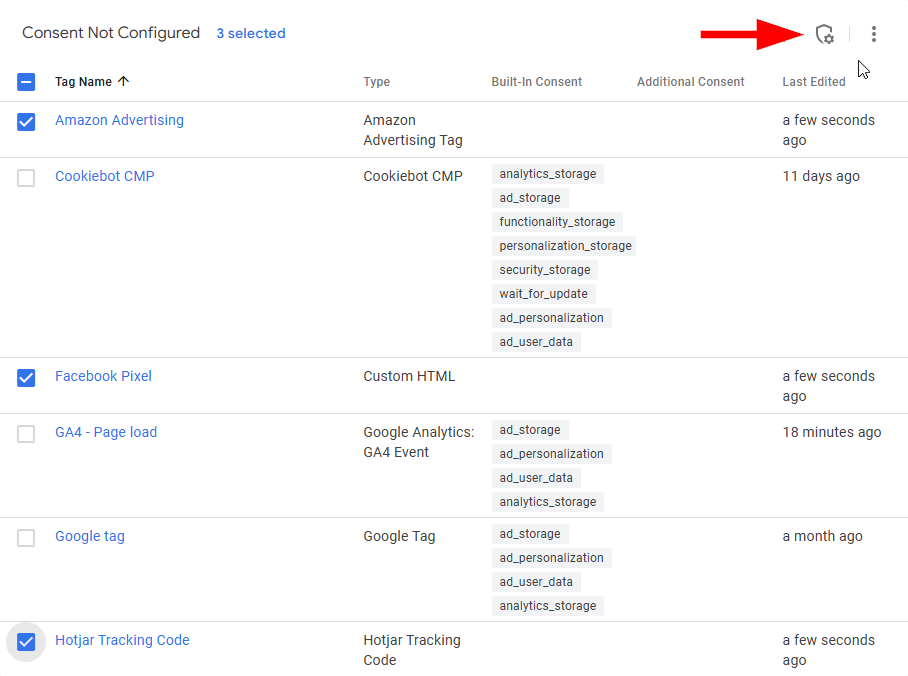Uncheck the Facebook Pixel checkbox

pos(26,378)
